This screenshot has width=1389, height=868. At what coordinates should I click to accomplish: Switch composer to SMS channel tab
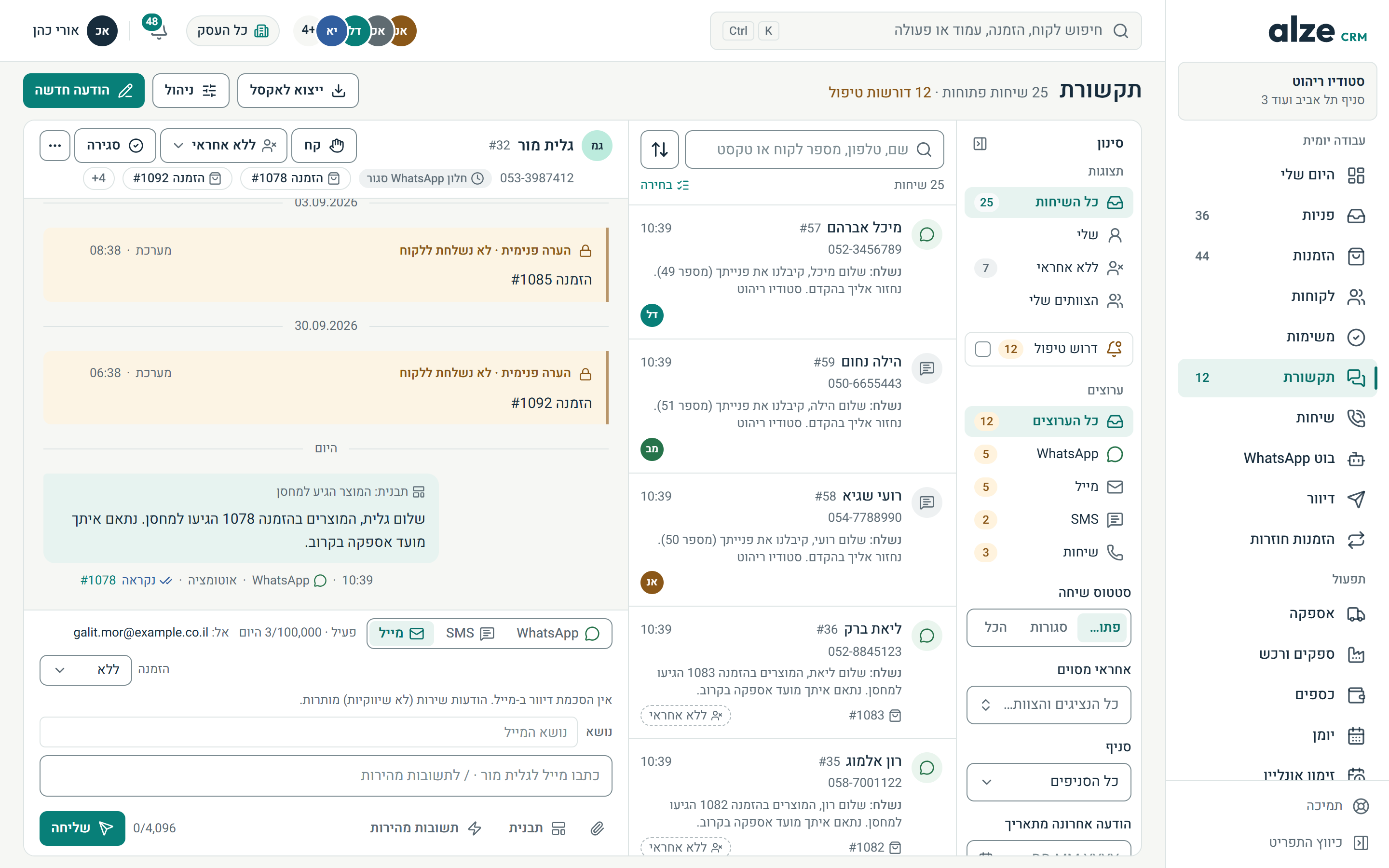[x=469, y=633]
